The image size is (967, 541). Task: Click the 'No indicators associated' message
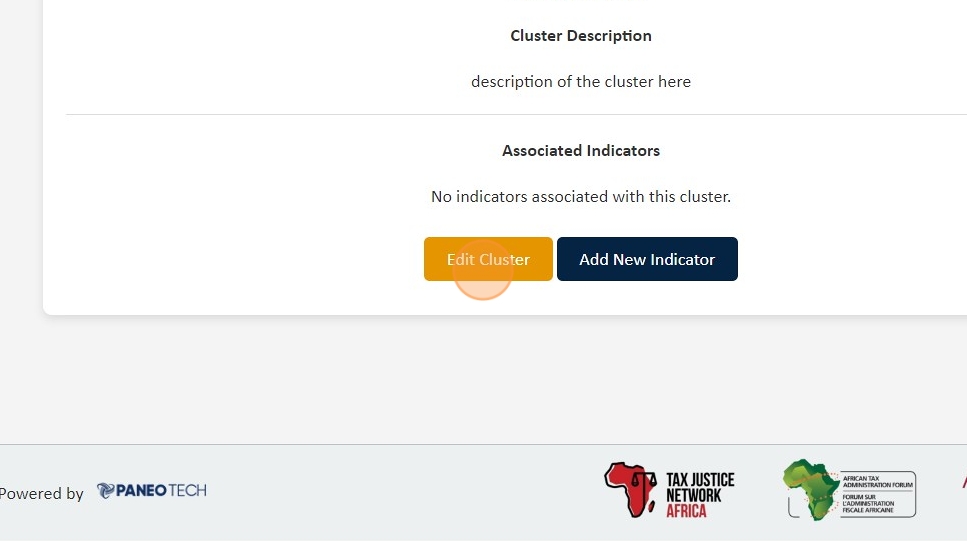coord(581,197)
